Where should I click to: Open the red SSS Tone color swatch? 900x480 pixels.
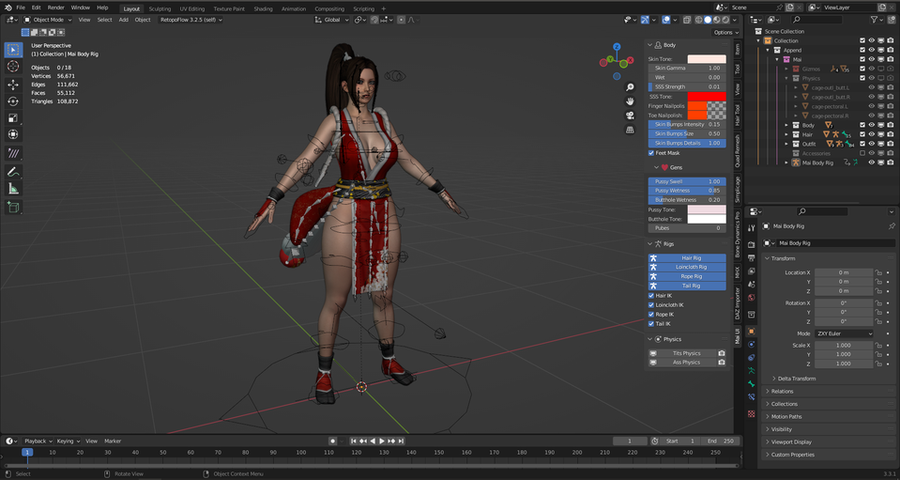(x=707, y=96)
